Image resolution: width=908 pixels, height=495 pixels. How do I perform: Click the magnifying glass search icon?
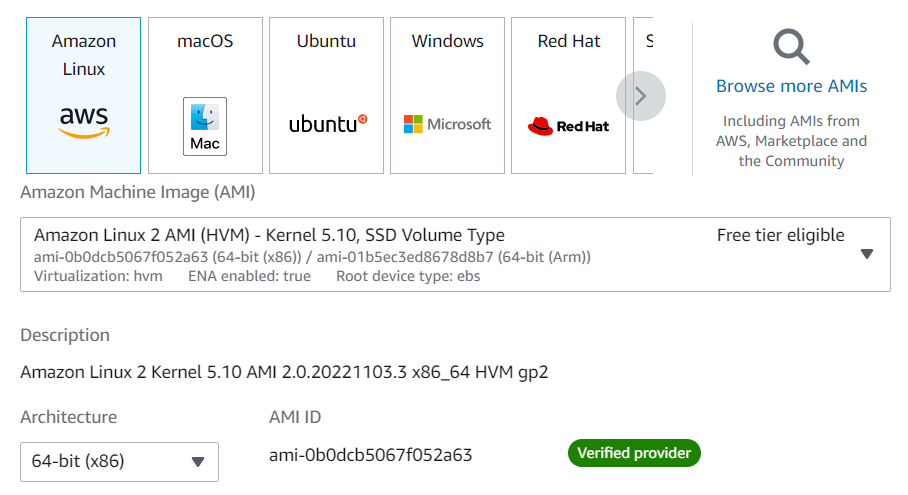pyautogui.click(x=791, y=46)
